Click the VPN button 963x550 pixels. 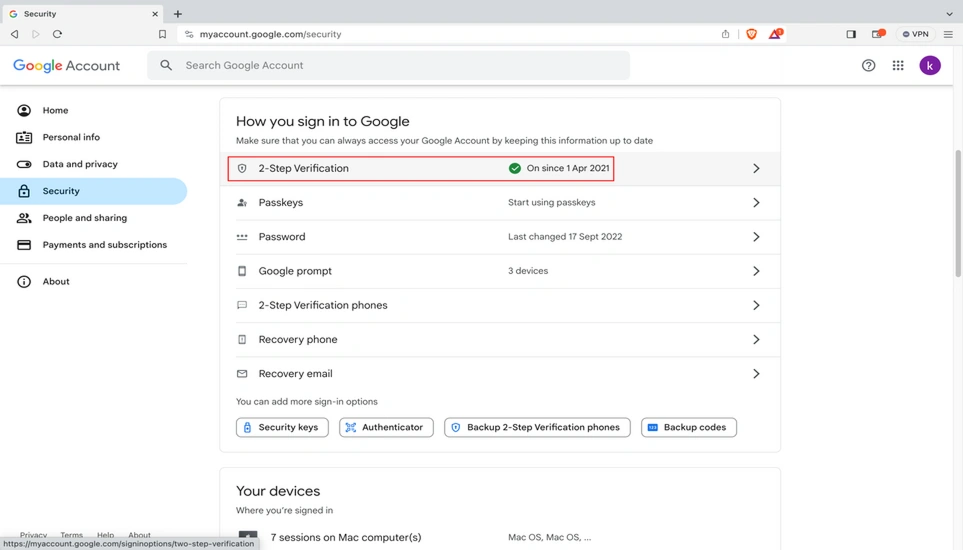point(915,34)
